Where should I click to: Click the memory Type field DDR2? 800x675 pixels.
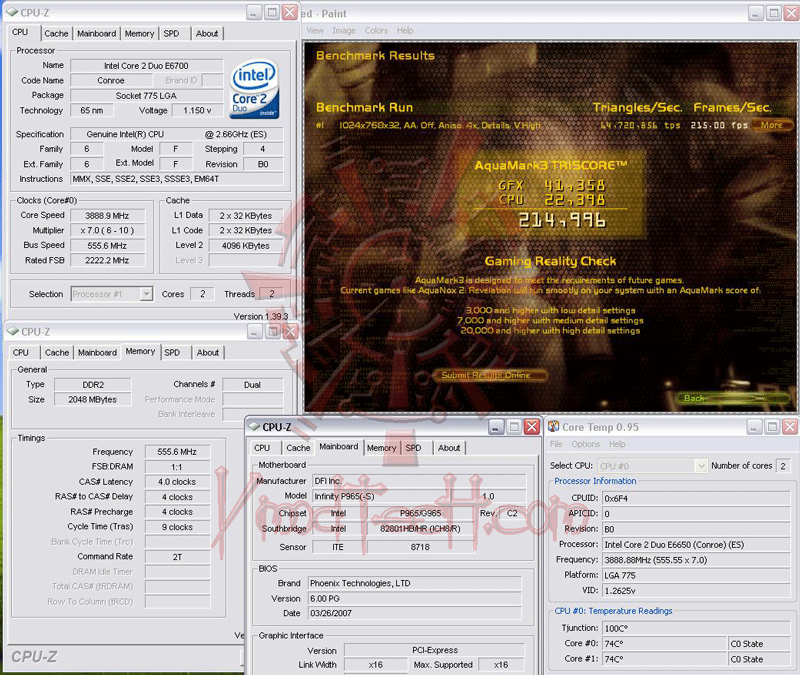[93, 385]
